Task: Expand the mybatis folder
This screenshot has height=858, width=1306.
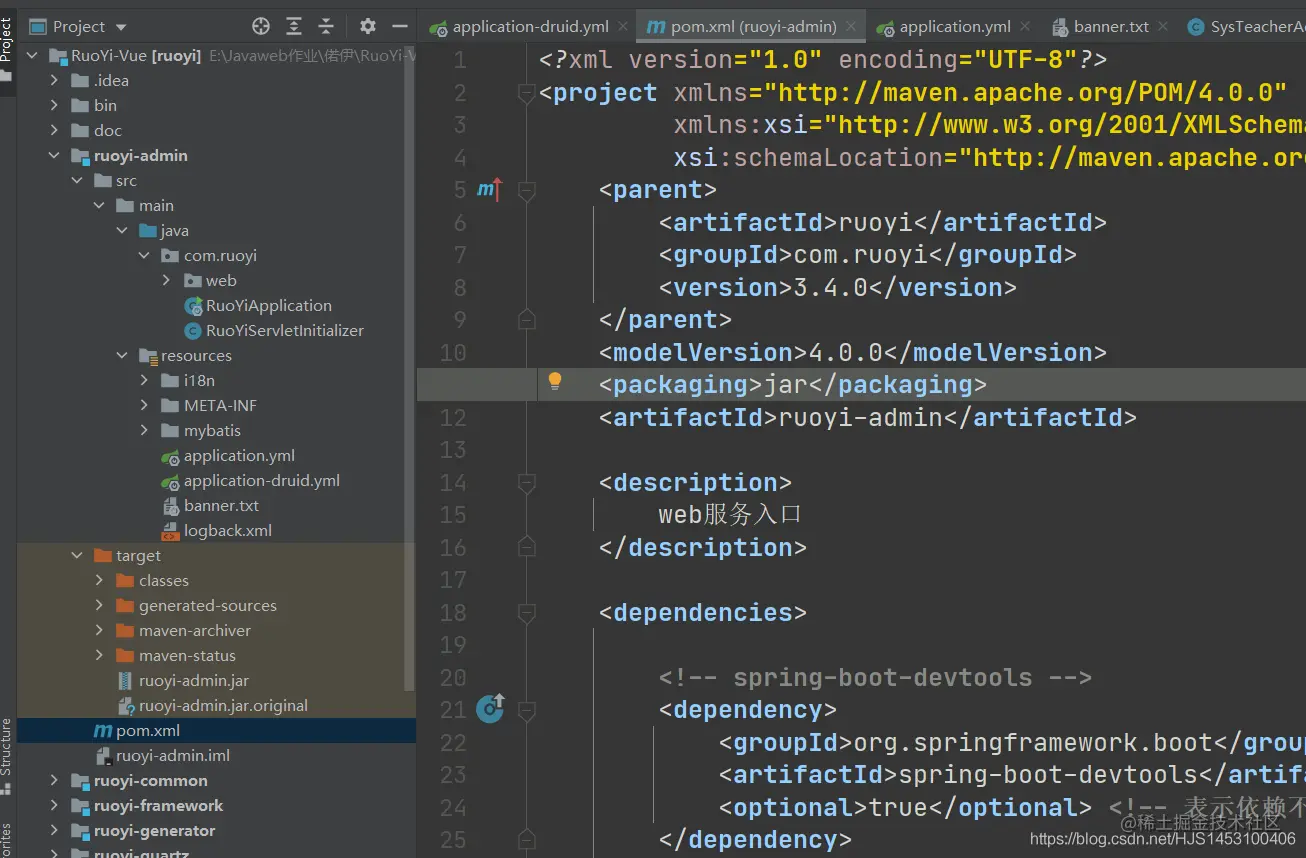Action: 145,431
